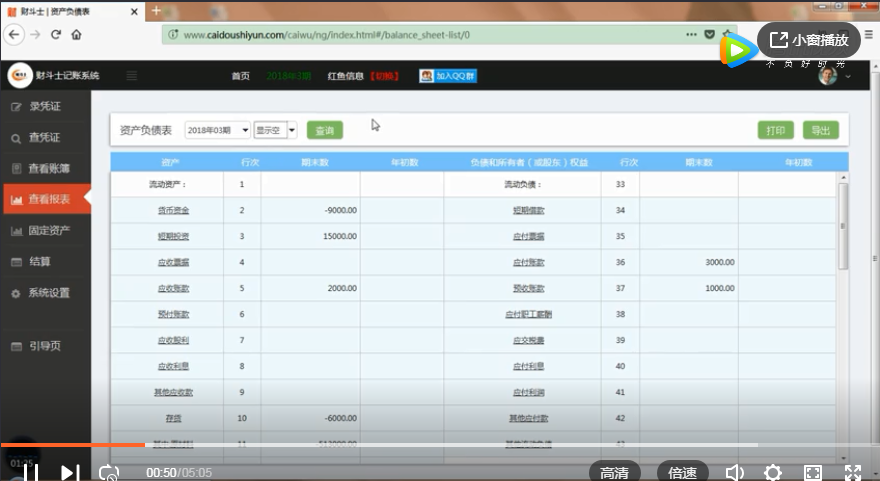Skip to the next video
This screenshot has width=880, height=481.
[x=70, y=473]
